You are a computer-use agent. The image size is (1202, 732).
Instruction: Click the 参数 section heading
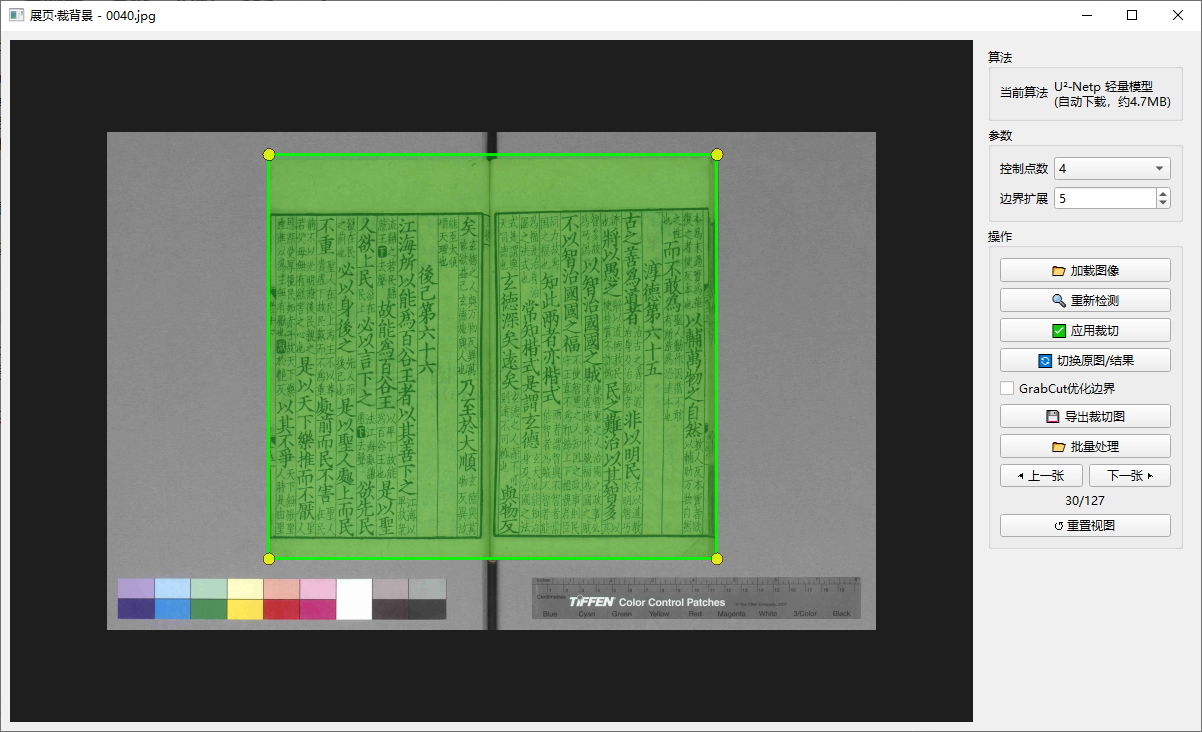point(1000,135)
